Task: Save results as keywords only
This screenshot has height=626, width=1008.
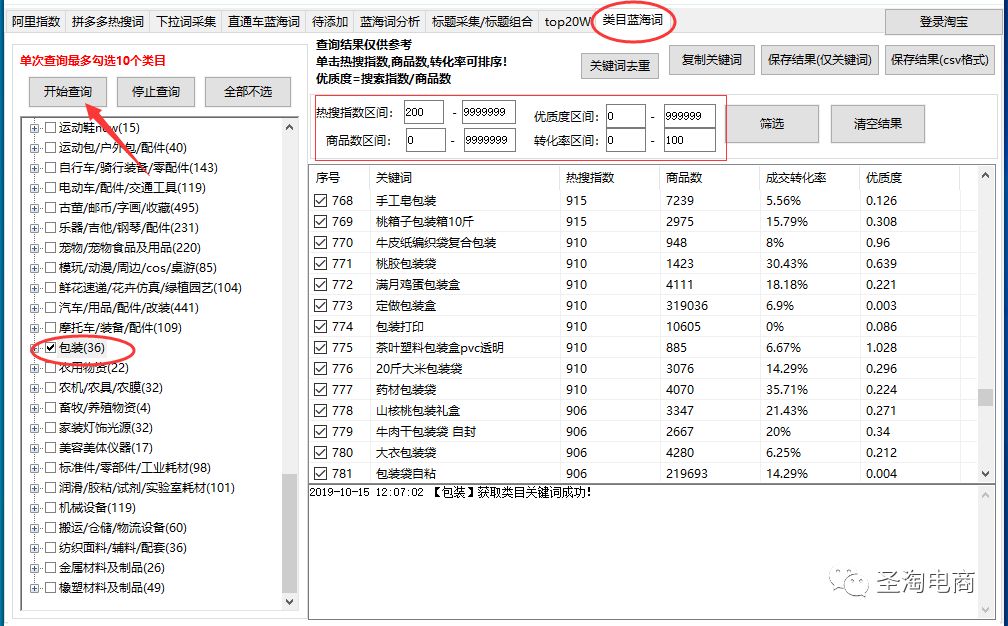Action: [x=820, y=60]
